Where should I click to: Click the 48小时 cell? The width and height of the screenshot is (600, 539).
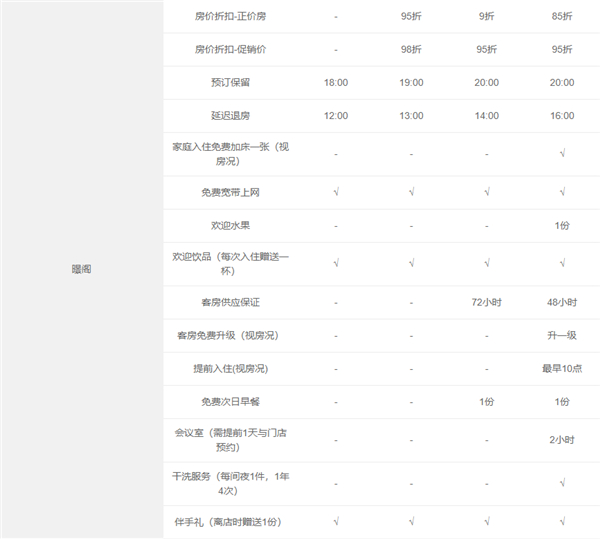[x=562, y=302]
